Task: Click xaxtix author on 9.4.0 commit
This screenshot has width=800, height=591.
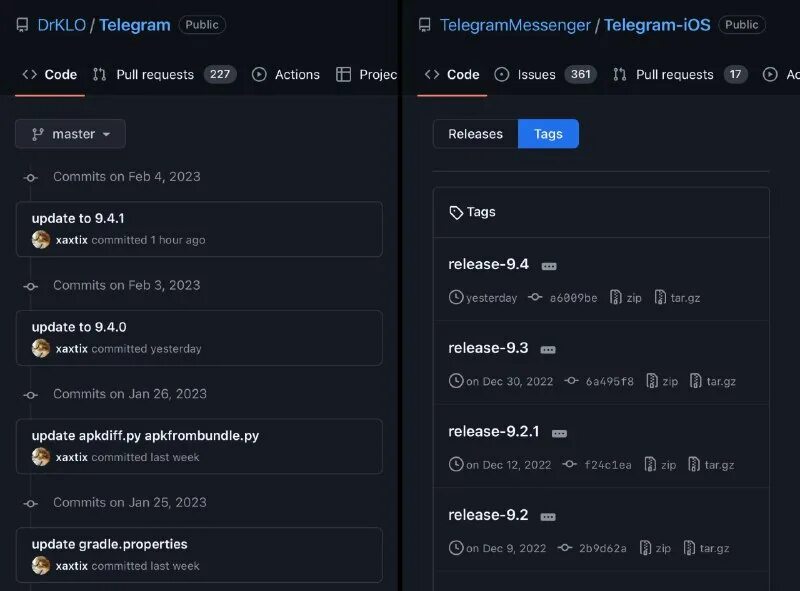Action: pos(71,349)
